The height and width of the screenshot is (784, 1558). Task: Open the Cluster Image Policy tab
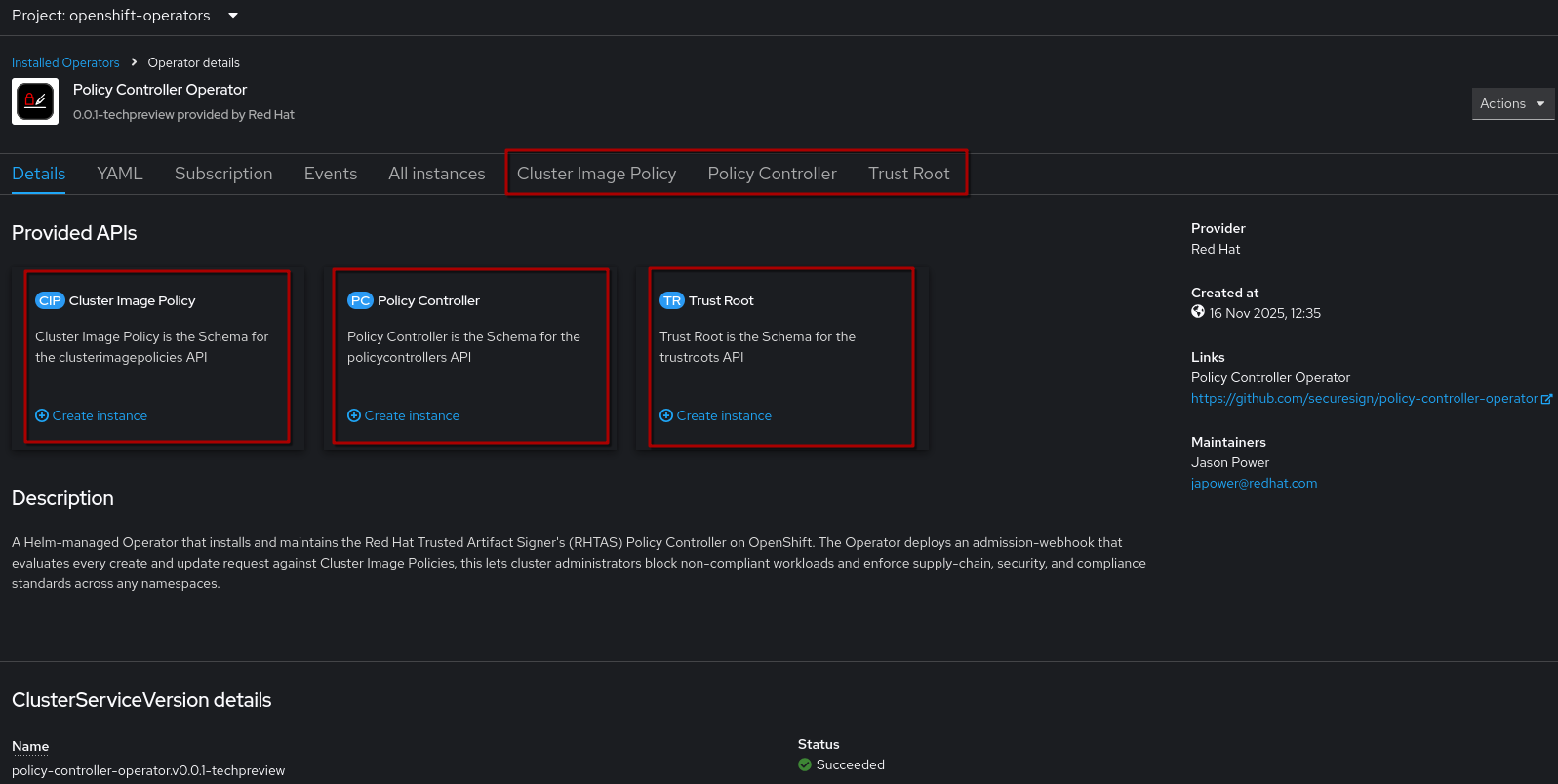click(596, 174)
